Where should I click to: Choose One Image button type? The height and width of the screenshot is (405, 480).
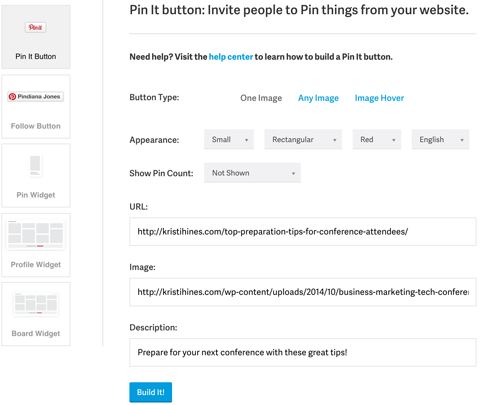tap(261, 98)
